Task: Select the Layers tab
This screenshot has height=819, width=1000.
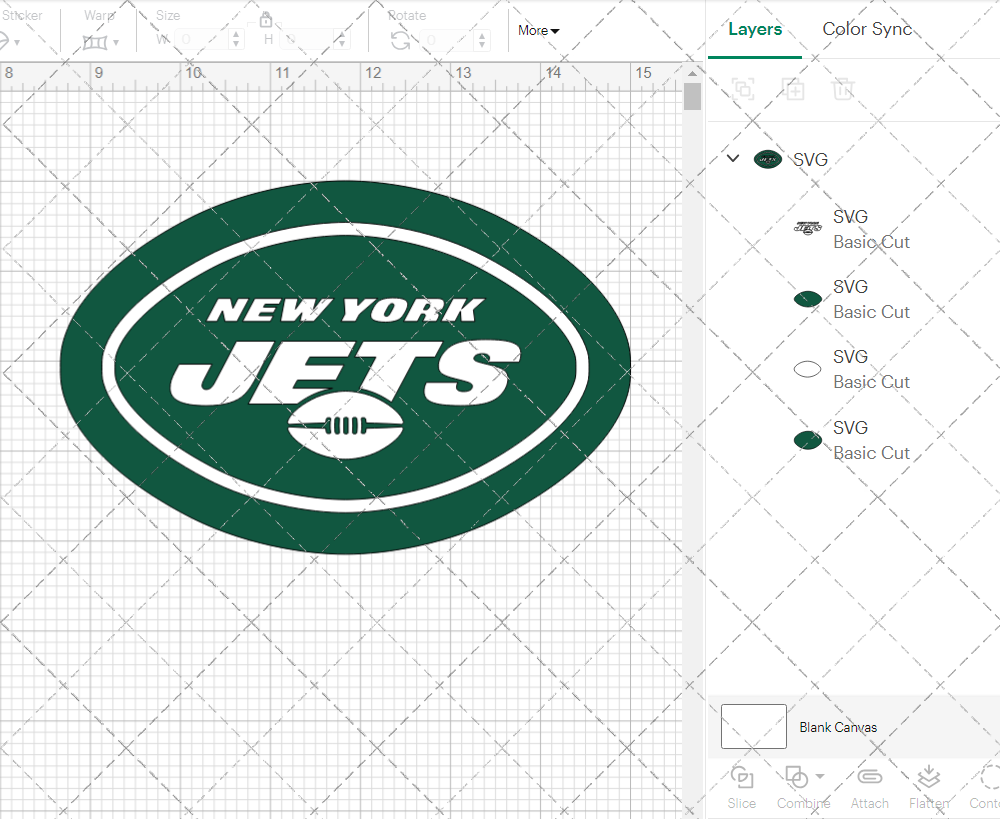Action: click(755, 29)
